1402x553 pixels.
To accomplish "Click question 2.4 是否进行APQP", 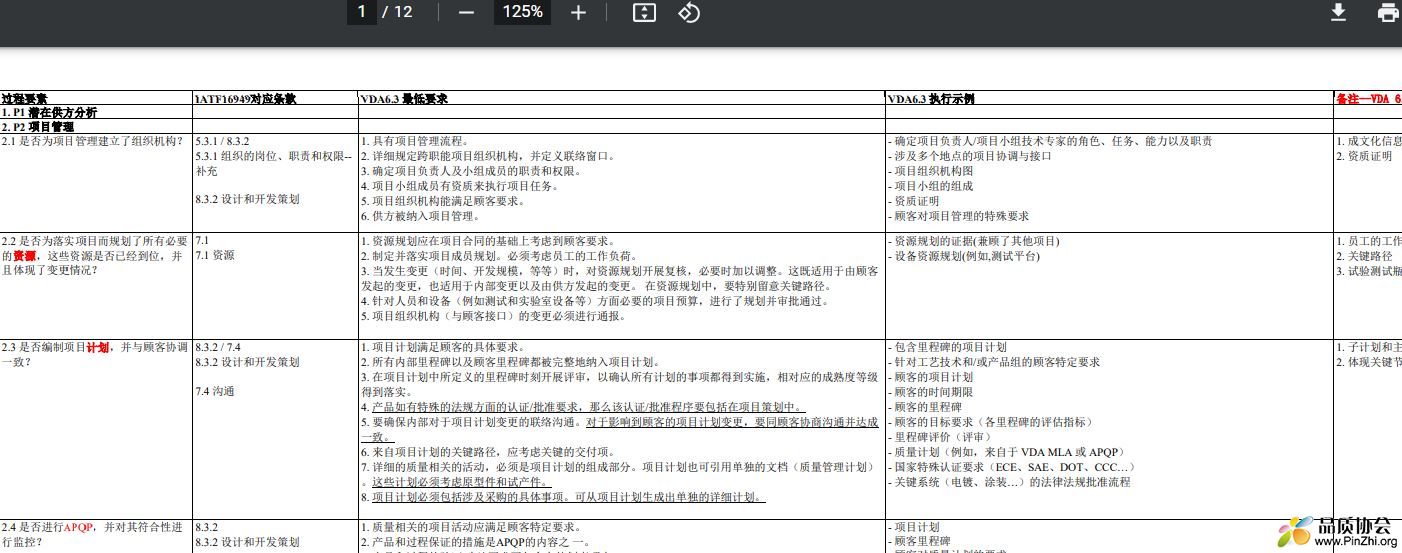I will (92, 534).
